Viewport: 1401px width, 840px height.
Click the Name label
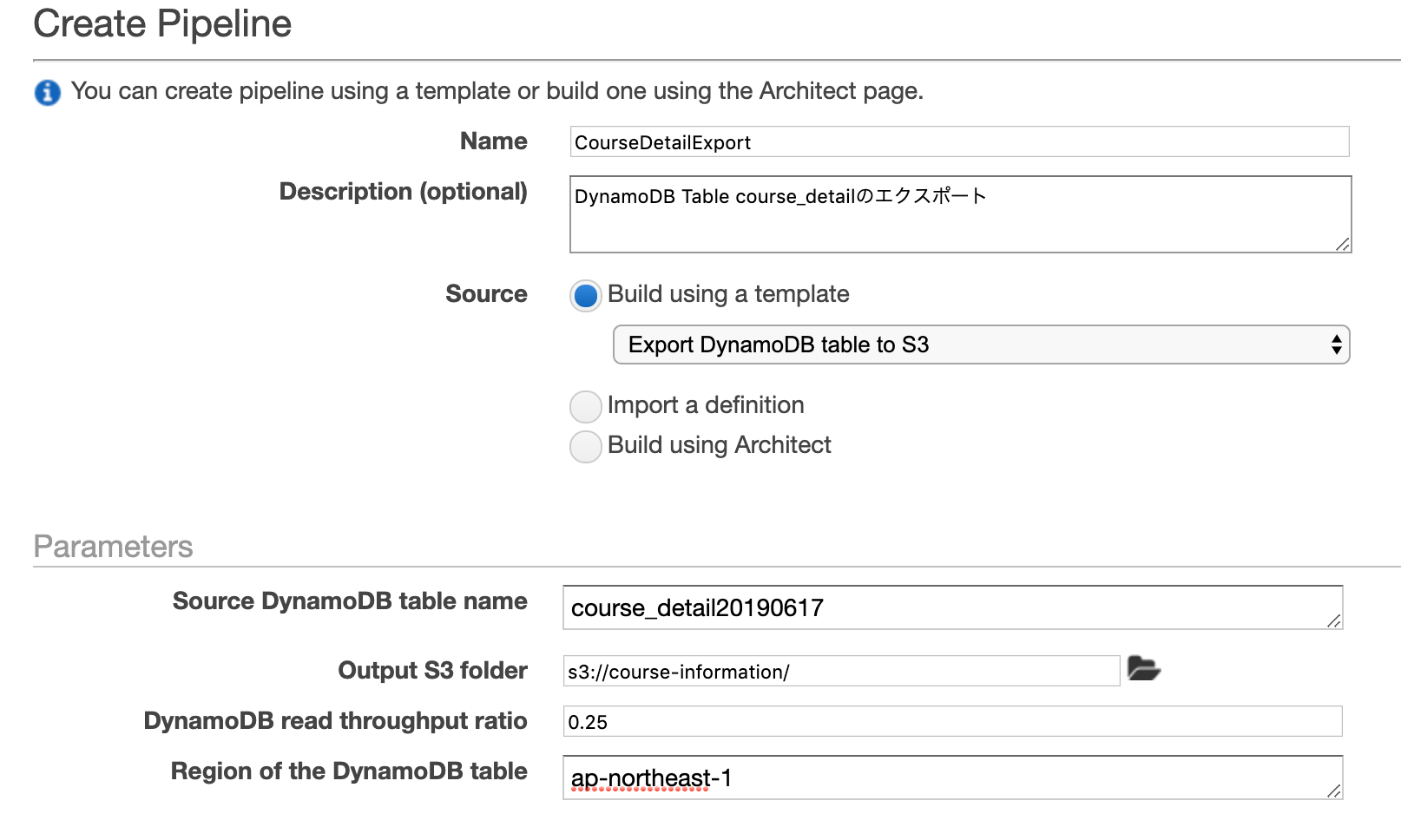click(493, 141)
